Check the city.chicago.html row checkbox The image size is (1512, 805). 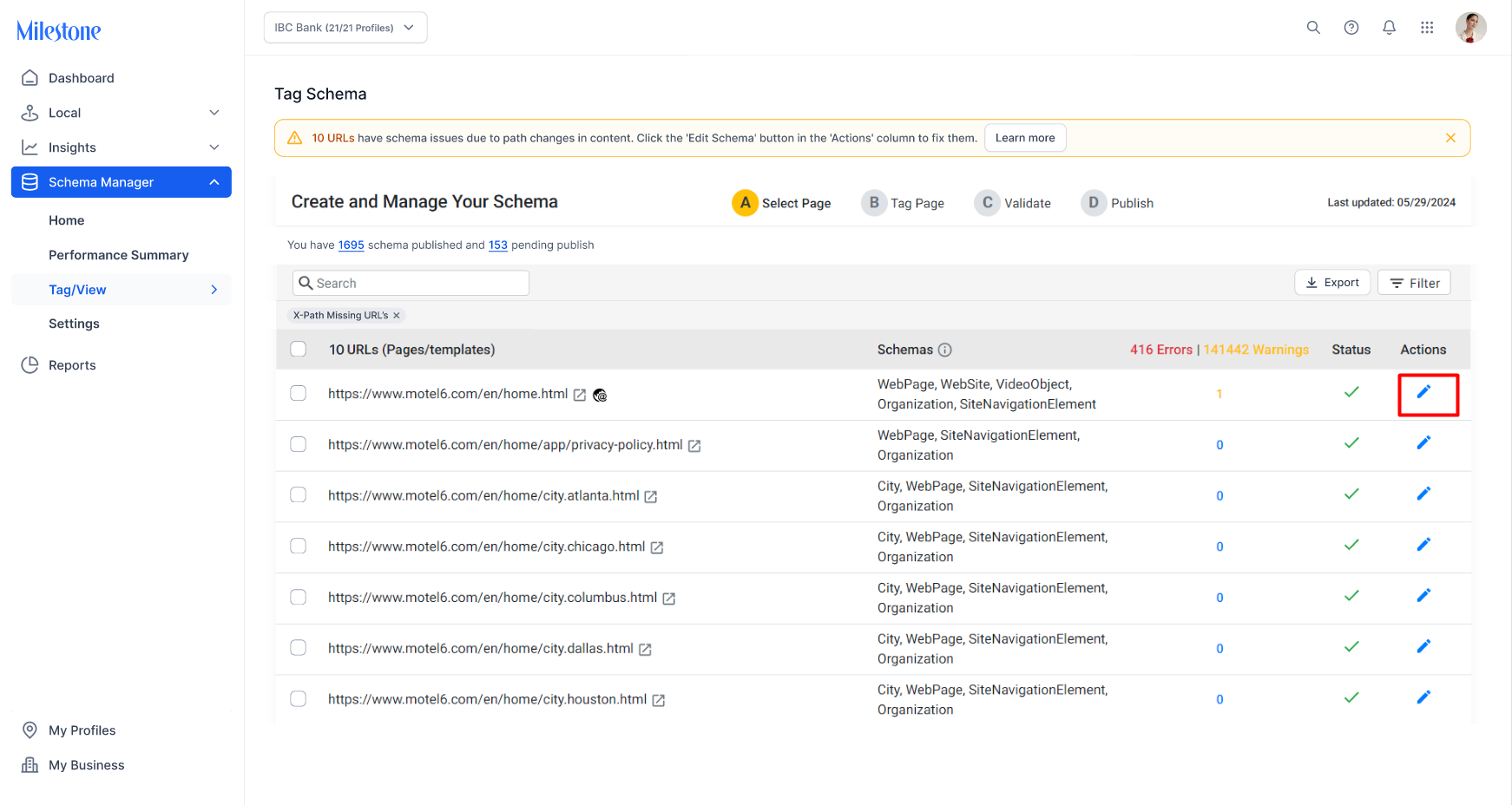tap(299, 546)
